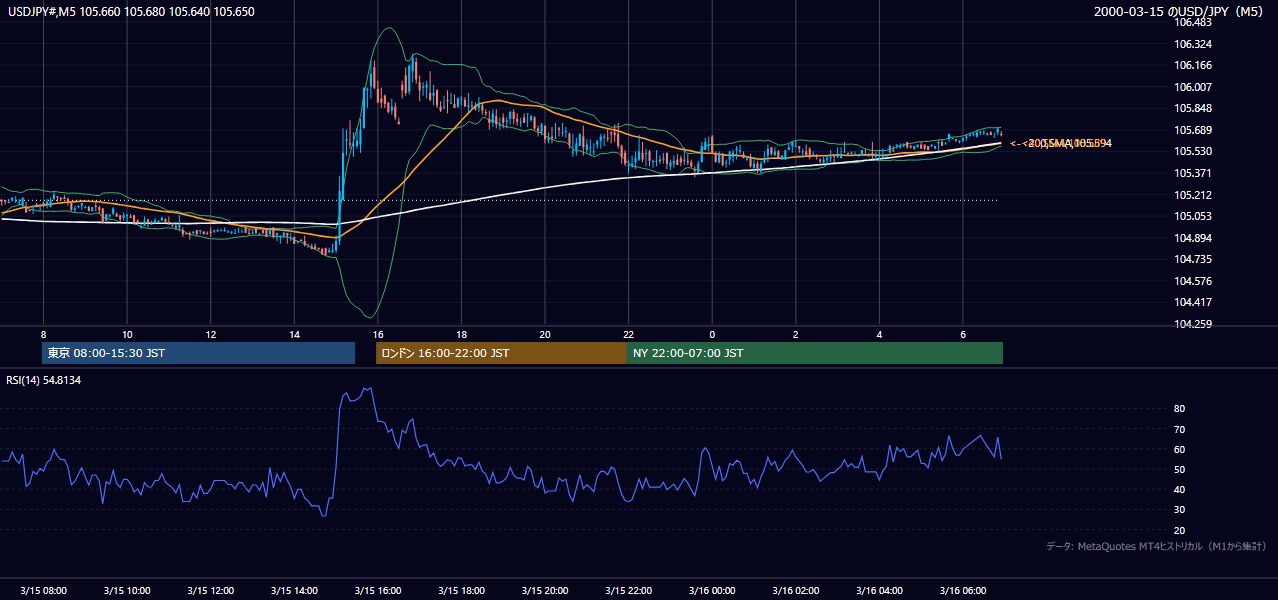
Task: Click hour label 2 on price chart time axis
Action: pos(795,334)
